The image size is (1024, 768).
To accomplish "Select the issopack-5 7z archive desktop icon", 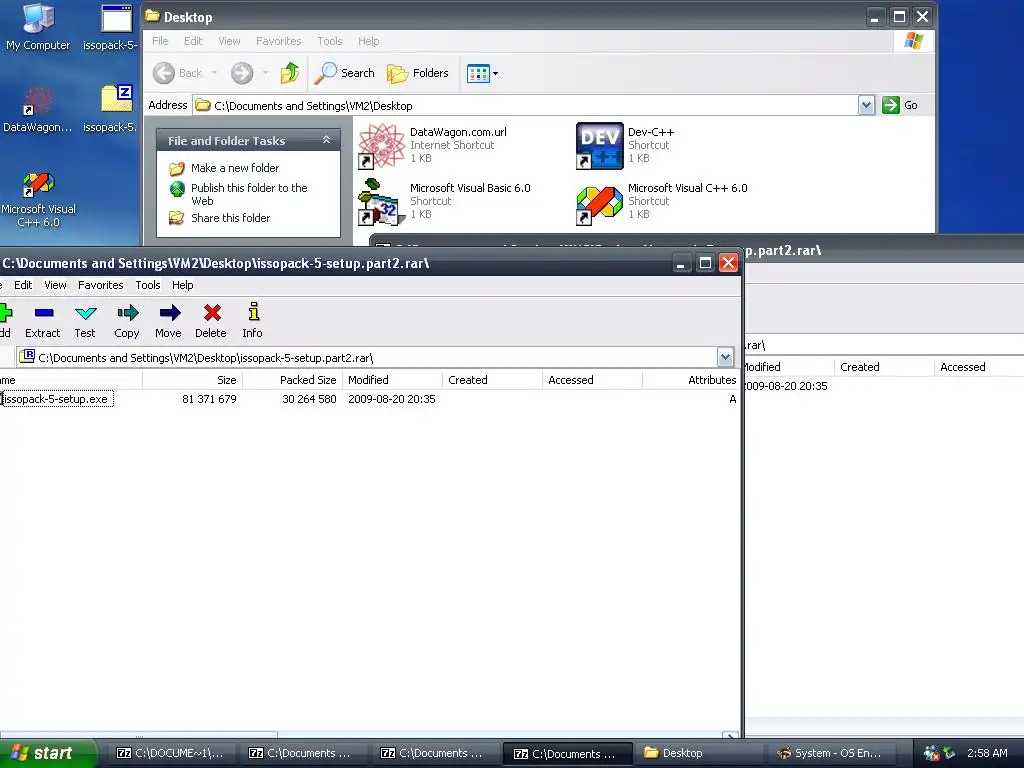I will 116,108.
